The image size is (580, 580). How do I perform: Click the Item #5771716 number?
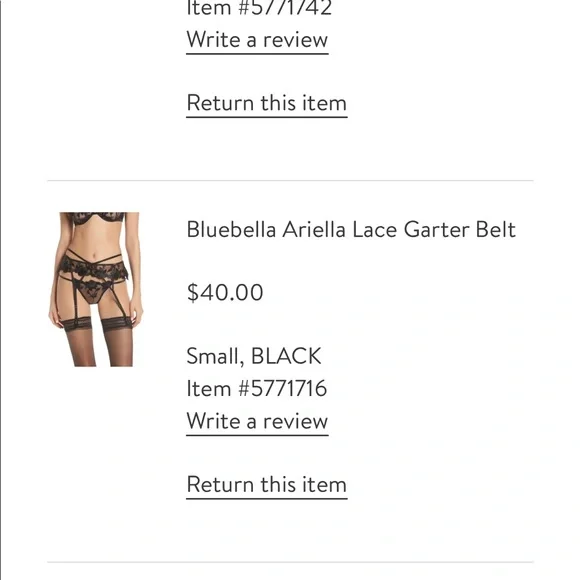tap(257, 388)
